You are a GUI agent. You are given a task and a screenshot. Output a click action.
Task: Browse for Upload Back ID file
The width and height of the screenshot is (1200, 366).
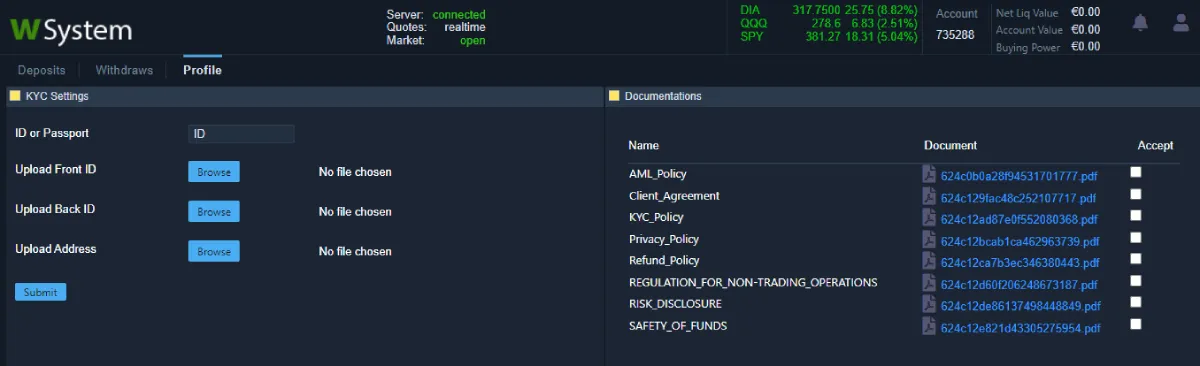click(214, 211)
